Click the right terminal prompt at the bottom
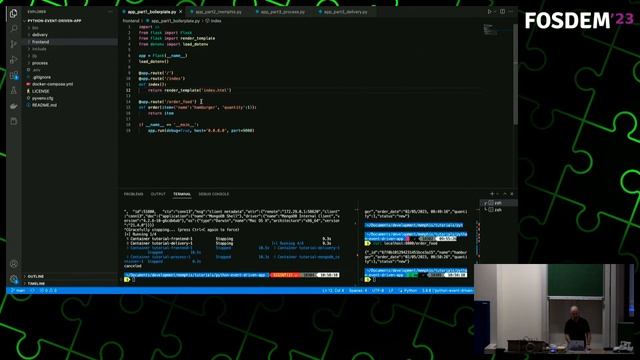This screenshot has height=360, width=640. pyautogui.click(x=373, y=280)
